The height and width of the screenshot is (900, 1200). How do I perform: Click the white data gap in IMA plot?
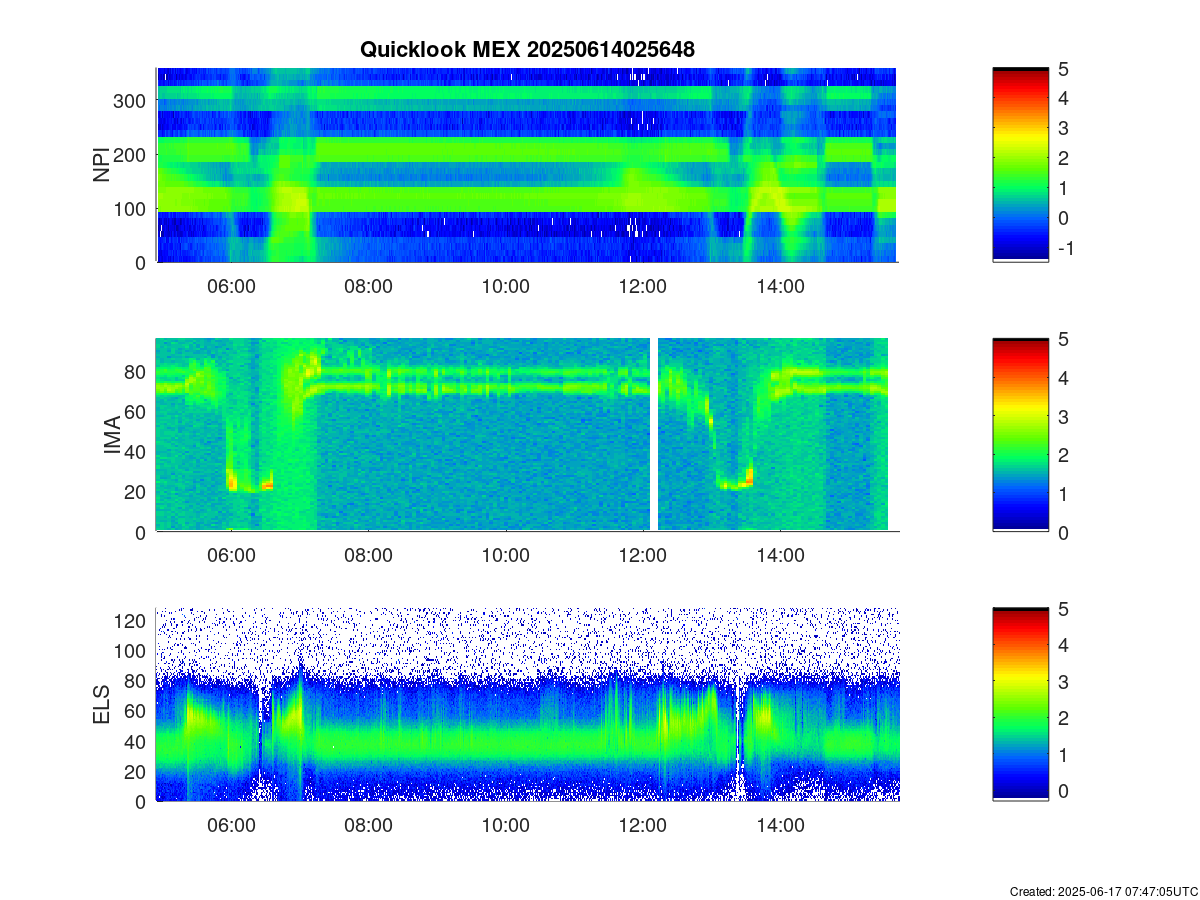[654, 435]
